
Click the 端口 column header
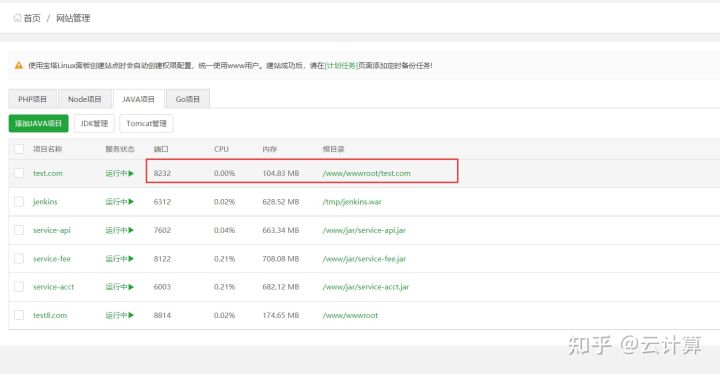coord(161,149)
